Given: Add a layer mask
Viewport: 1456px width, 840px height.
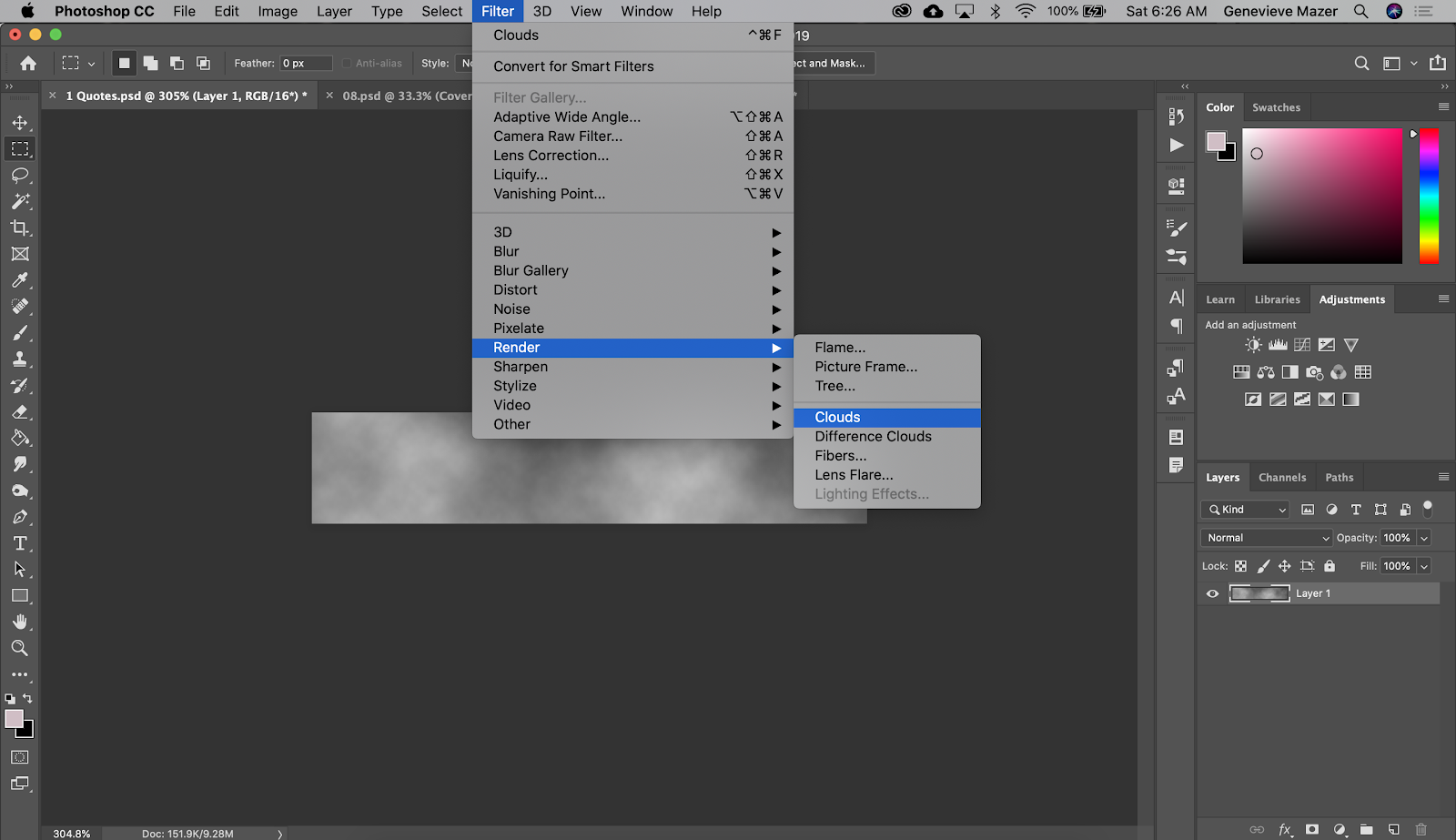Looking at the screenshot, I should [1312, 829].
